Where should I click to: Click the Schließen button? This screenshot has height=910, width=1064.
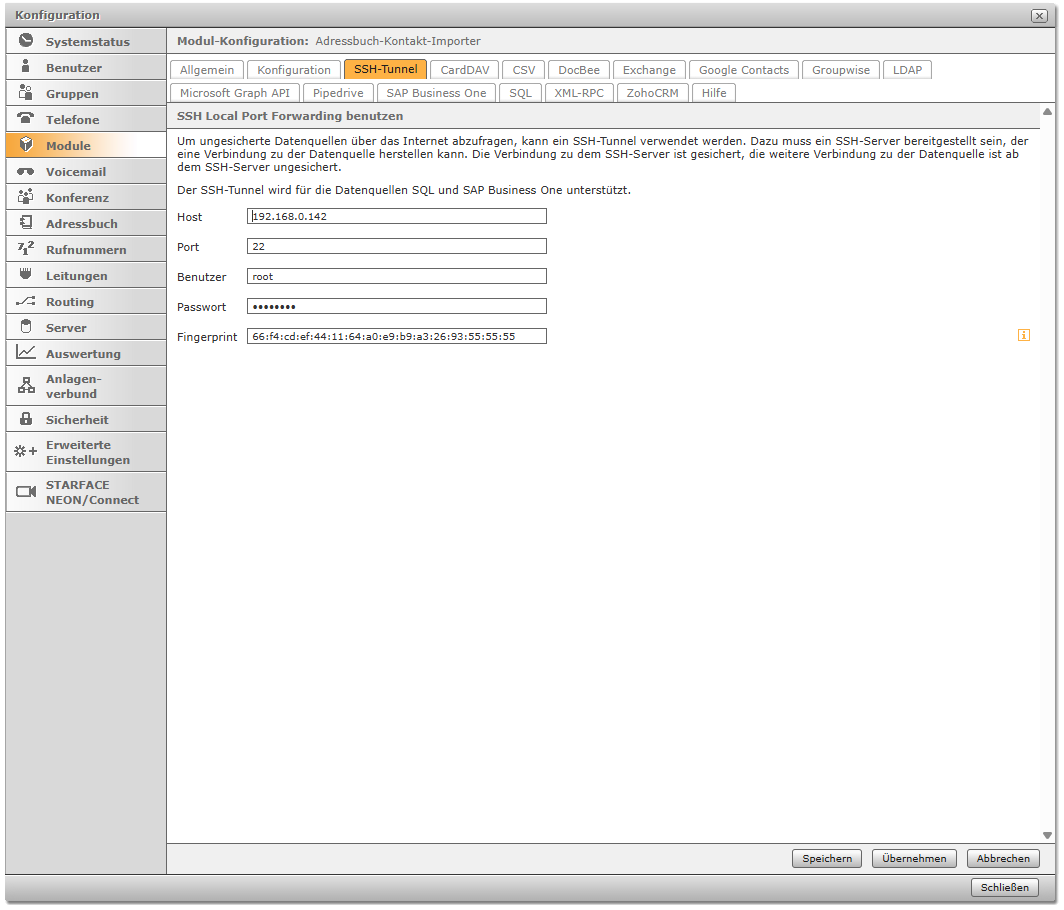[x=1004, y=888]
